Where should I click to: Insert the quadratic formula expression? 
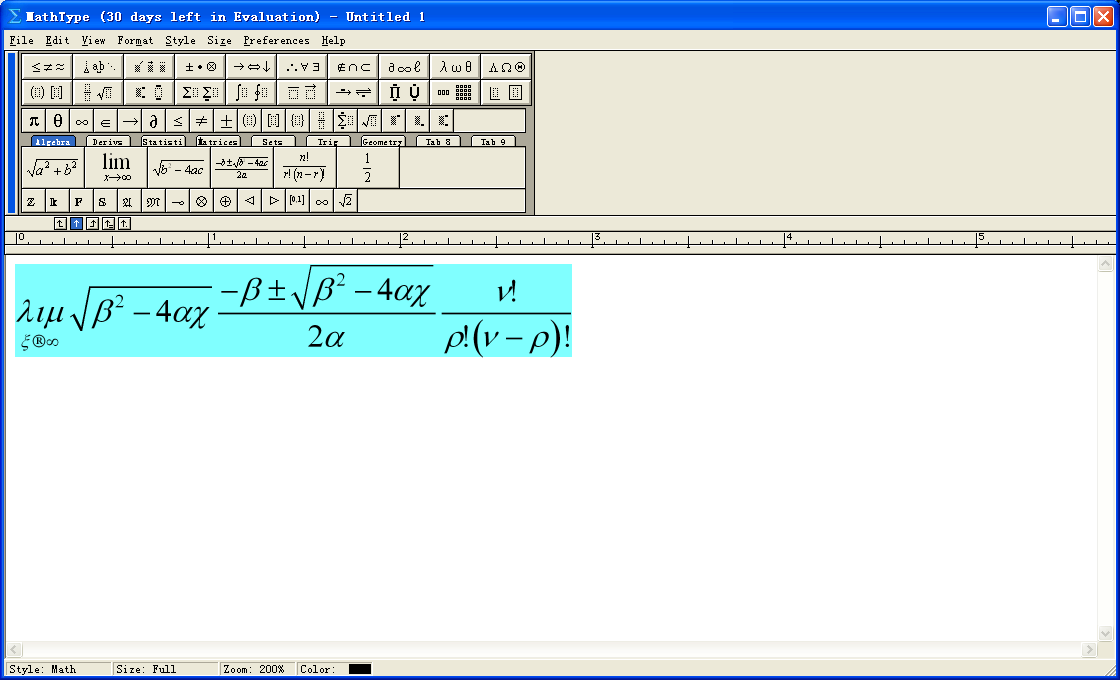[x=242, y=167]
